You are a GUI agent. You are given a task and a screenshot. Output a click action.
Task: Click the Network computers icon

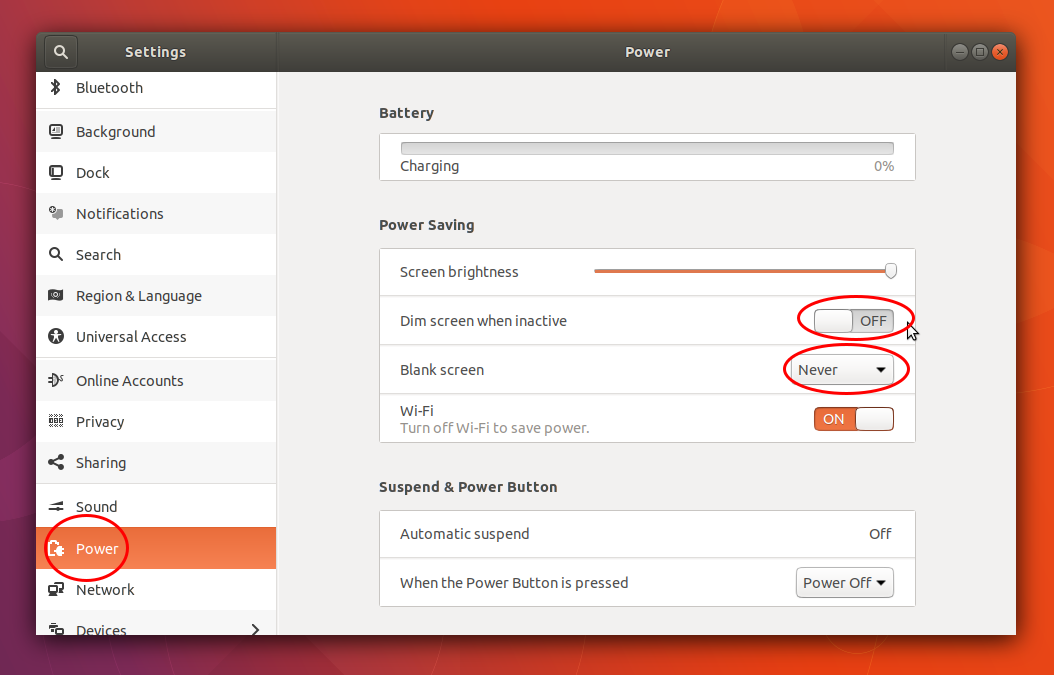56,590
